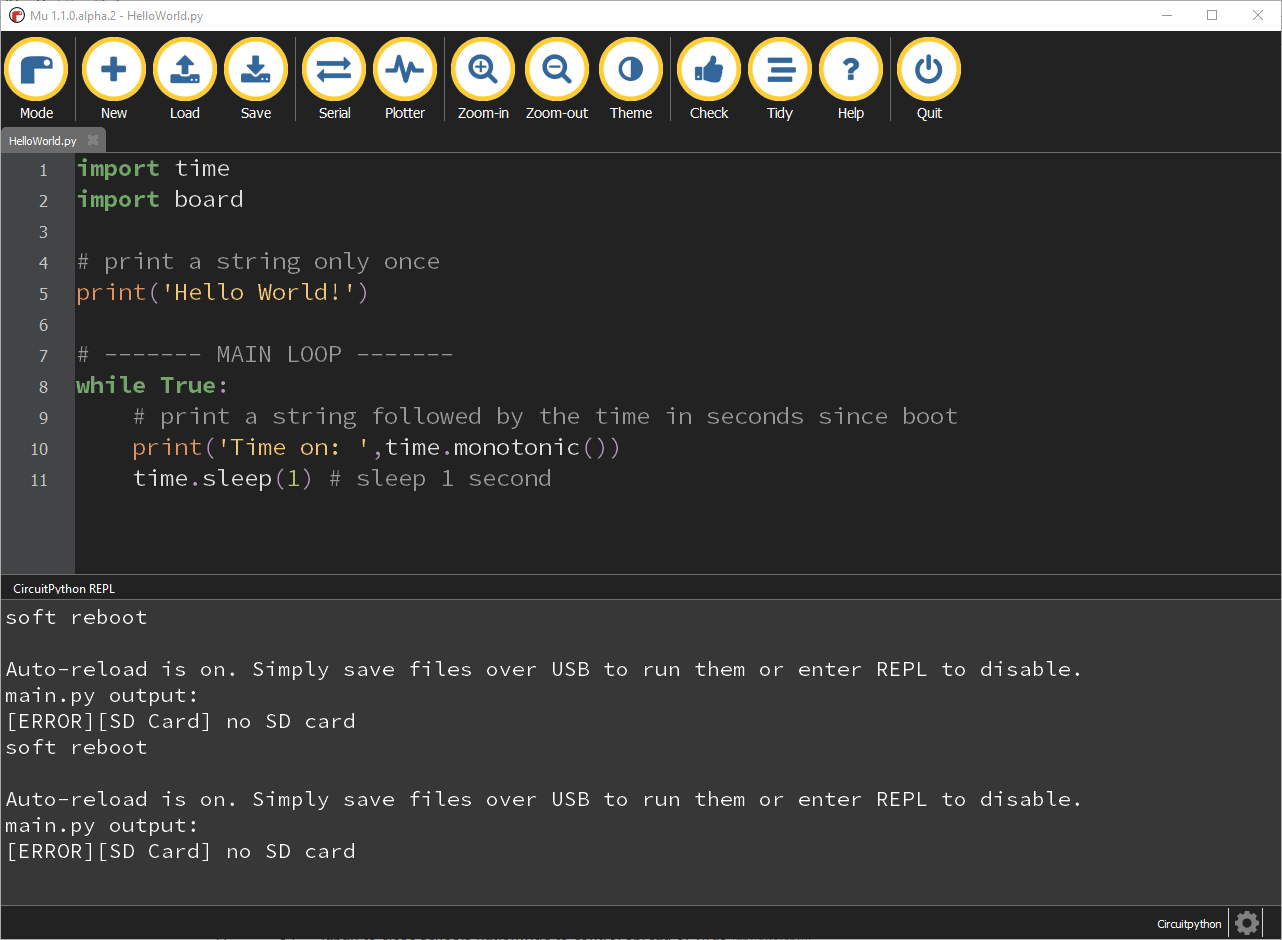Click the time.sleep(1) line

342,479
